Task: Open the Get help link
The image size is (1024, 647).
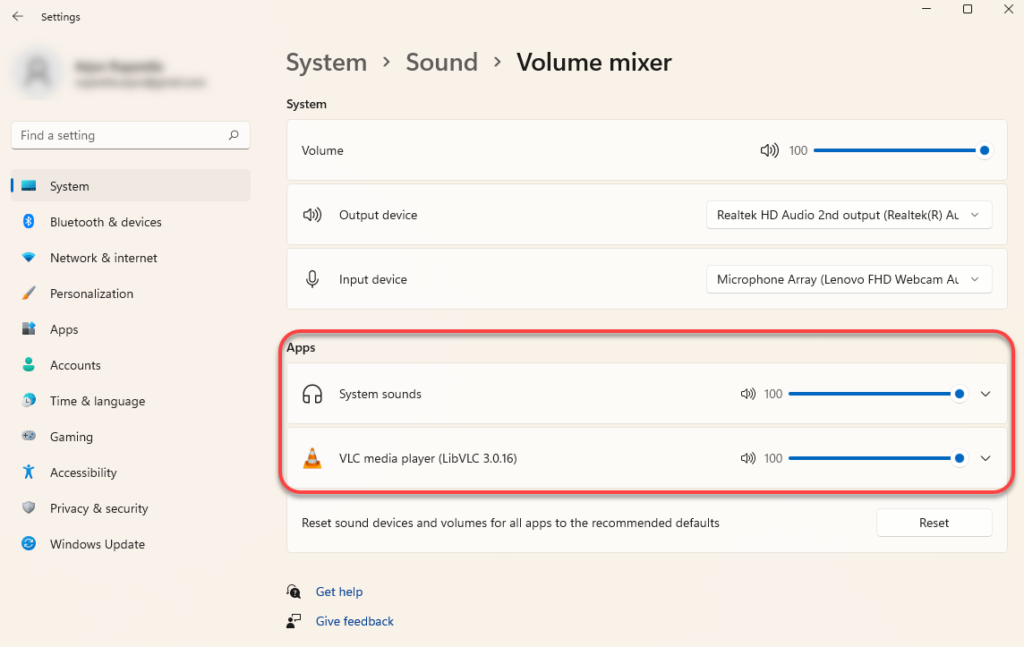Action: point(339,592)
